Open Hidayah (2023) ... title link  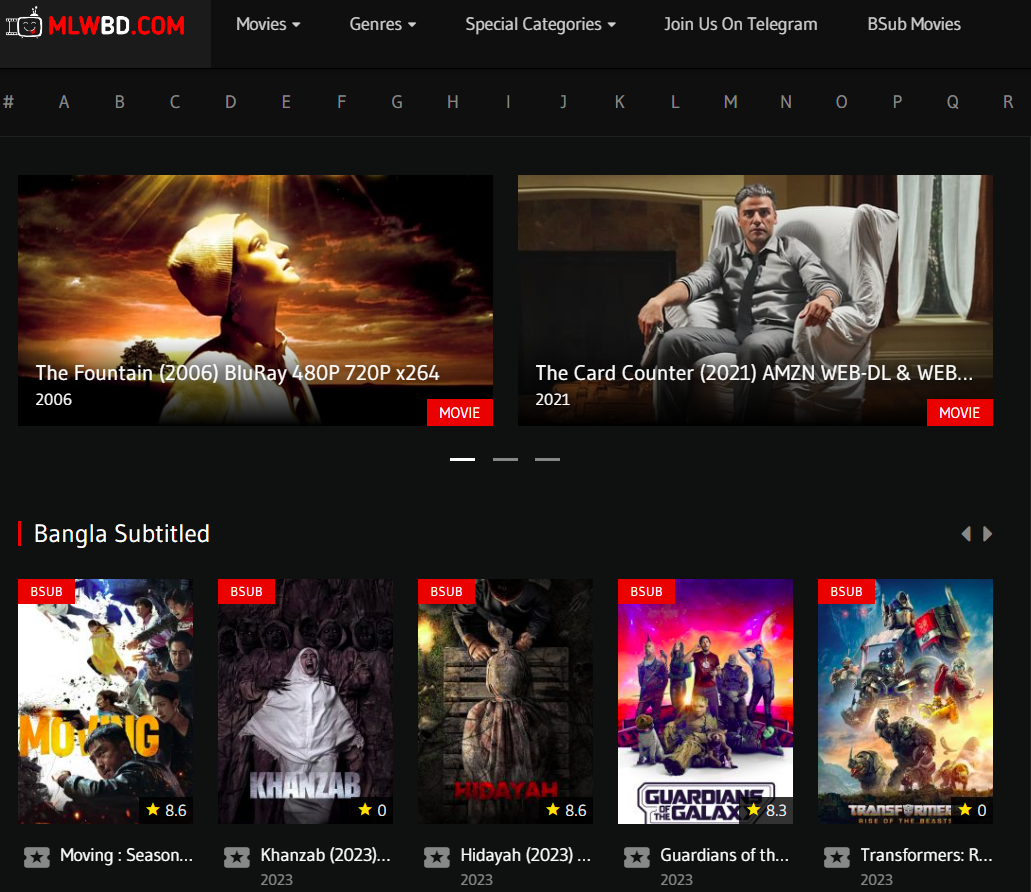click(x=525, y=855)
